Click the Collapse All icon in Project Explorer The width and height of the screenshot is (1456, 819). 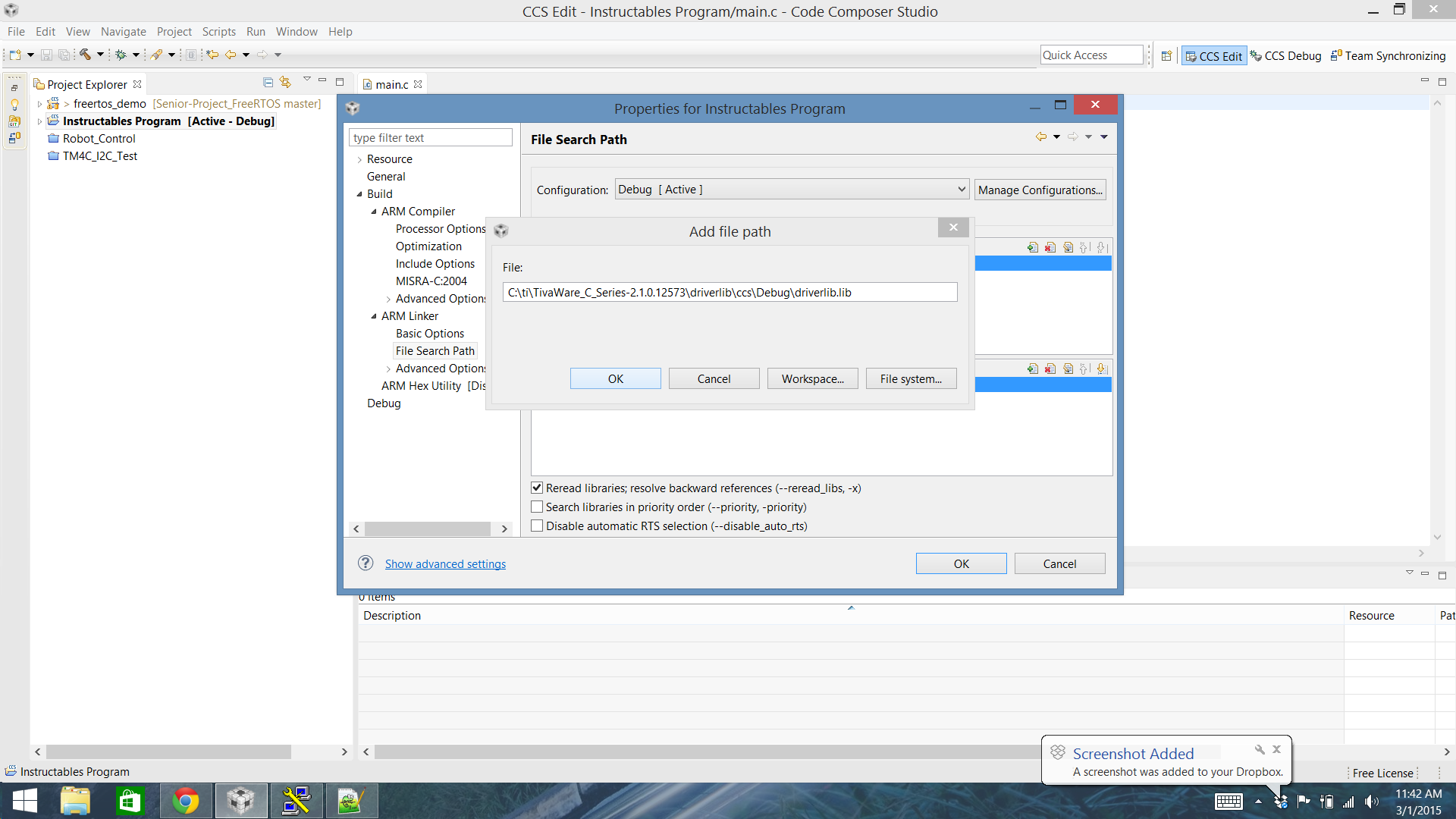point(268,82)
